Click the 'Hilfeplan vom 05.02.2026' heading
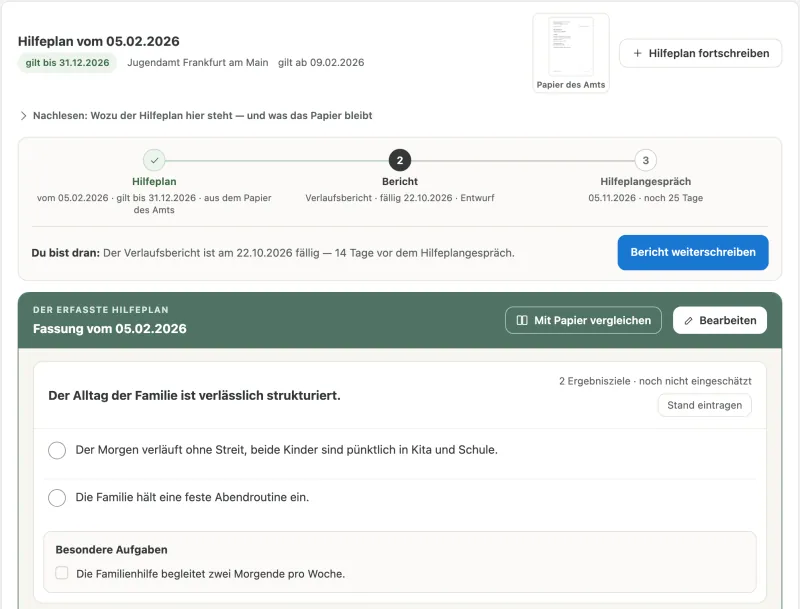Viewport: 800px width, 609px height. 98,41
